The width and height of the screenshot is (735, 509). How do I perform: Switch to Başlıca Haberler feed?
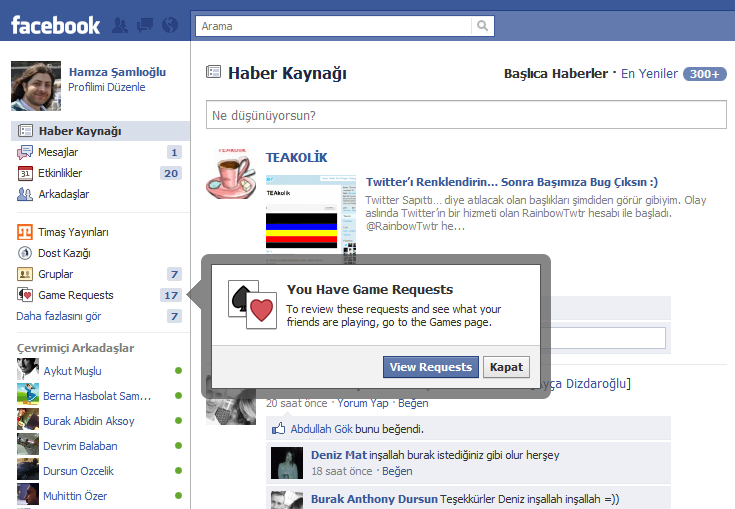point(555,74)
